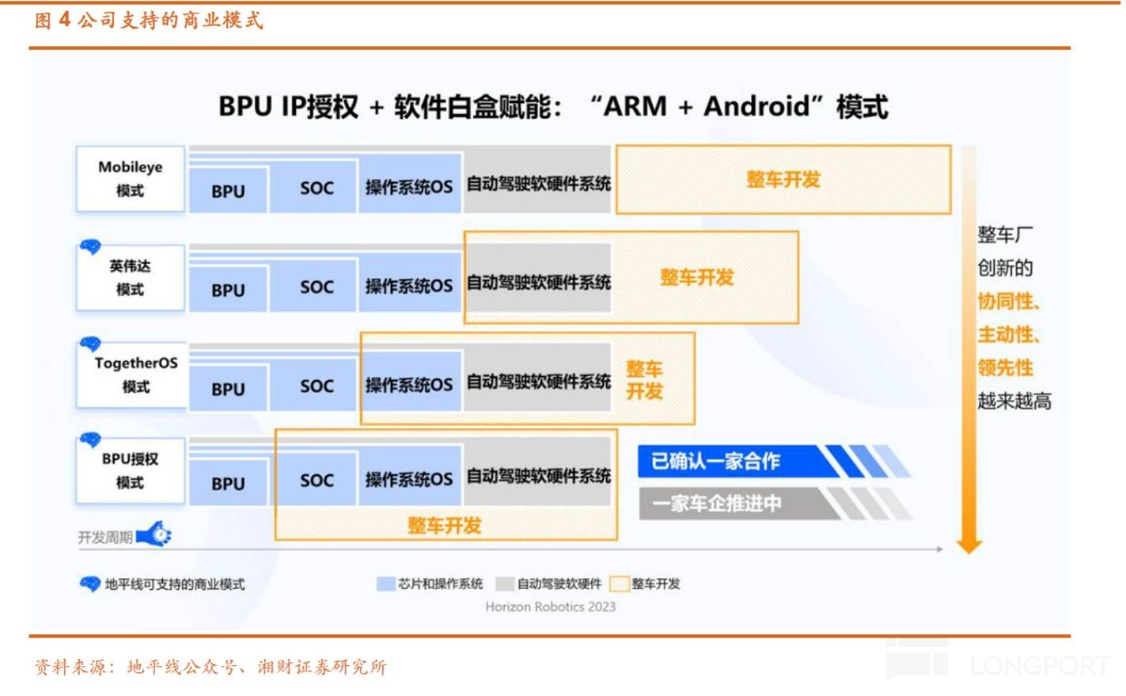Click the Horizon logo above BPU授权模式 box
The image size is (1126, 696).
(x=90, y=440)
